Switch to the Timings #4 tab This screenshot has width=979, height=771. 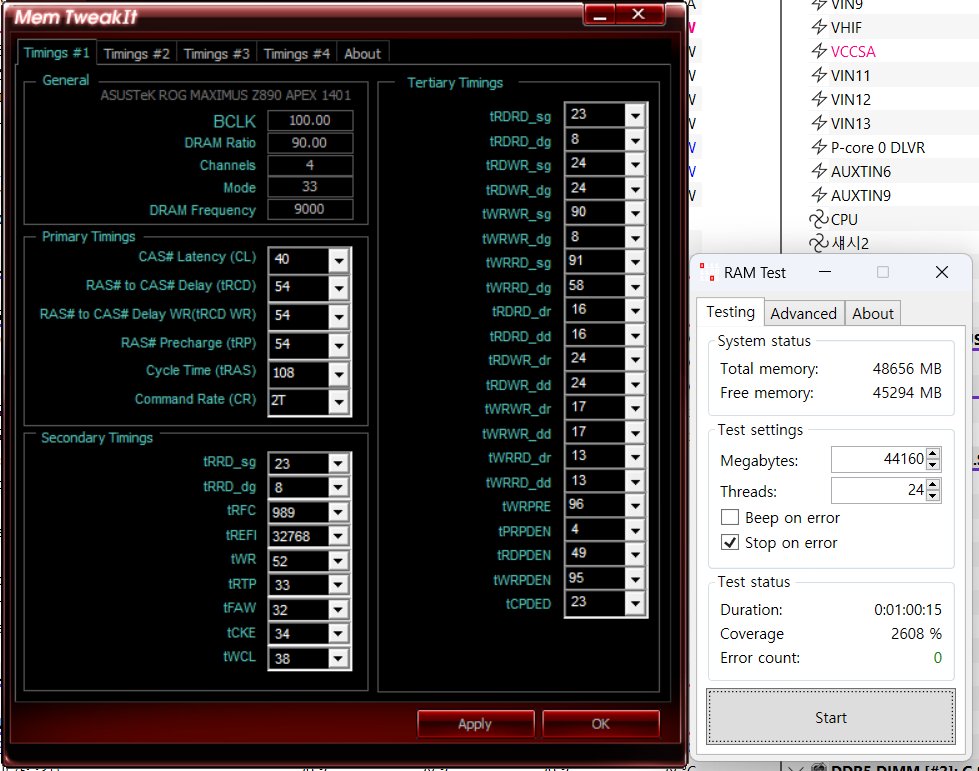[296, 54]
